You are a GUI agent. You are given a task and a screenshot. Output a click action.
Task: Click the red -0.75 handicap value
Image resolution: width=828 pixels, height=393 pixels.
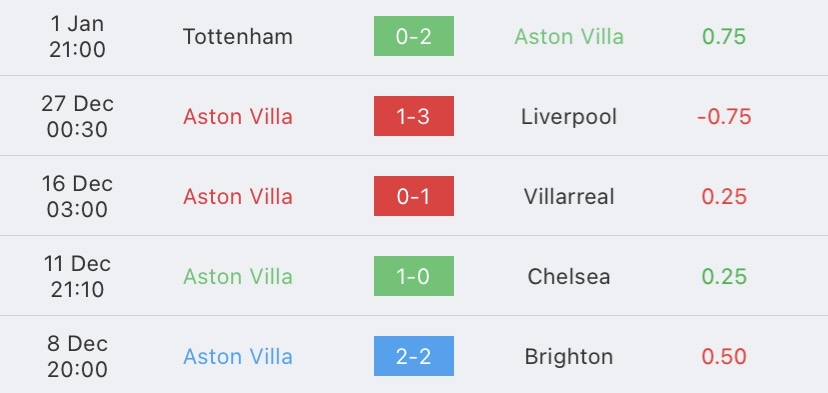coord(723,117)
